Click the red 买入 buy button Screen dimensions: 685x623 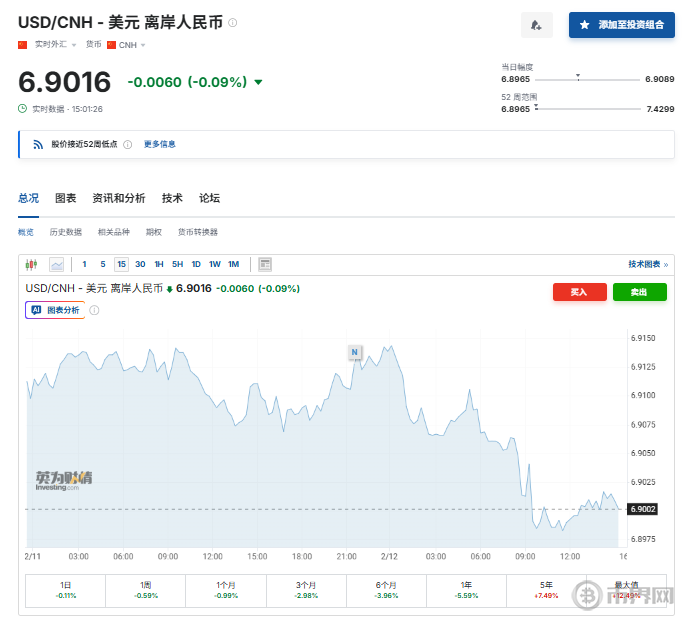pyautogui.click(x=579, y=292)
